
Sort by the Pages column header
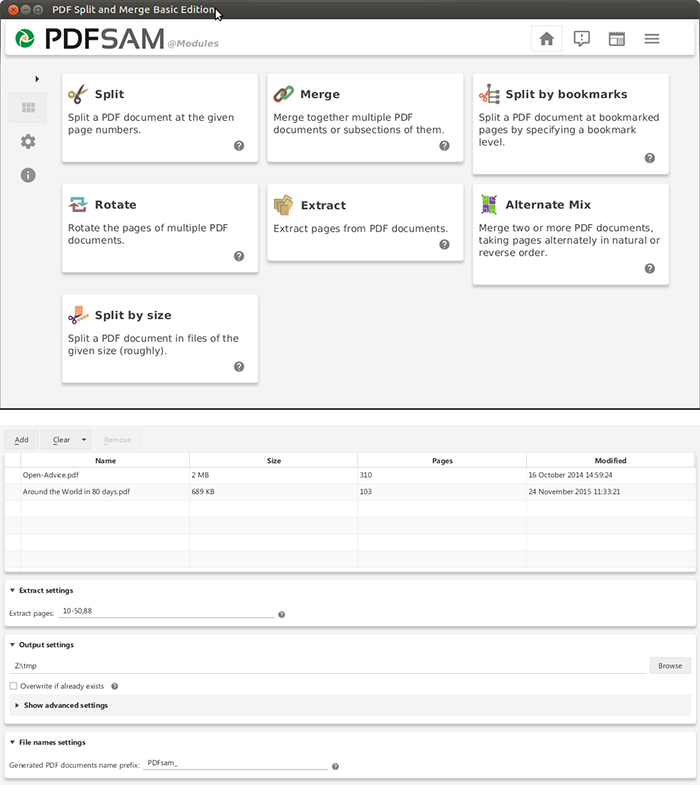point(442,460)
